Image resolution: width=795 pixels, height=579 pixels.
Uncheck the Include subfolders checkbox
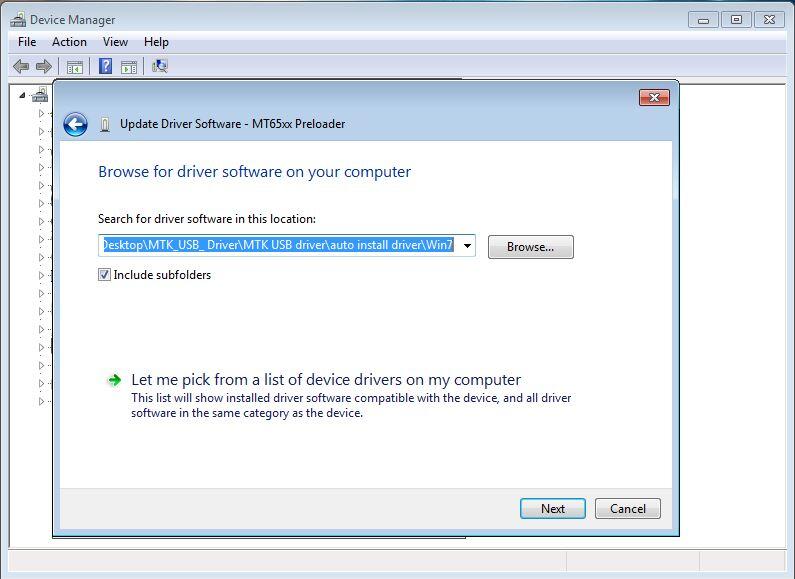[x=104, y=275]
